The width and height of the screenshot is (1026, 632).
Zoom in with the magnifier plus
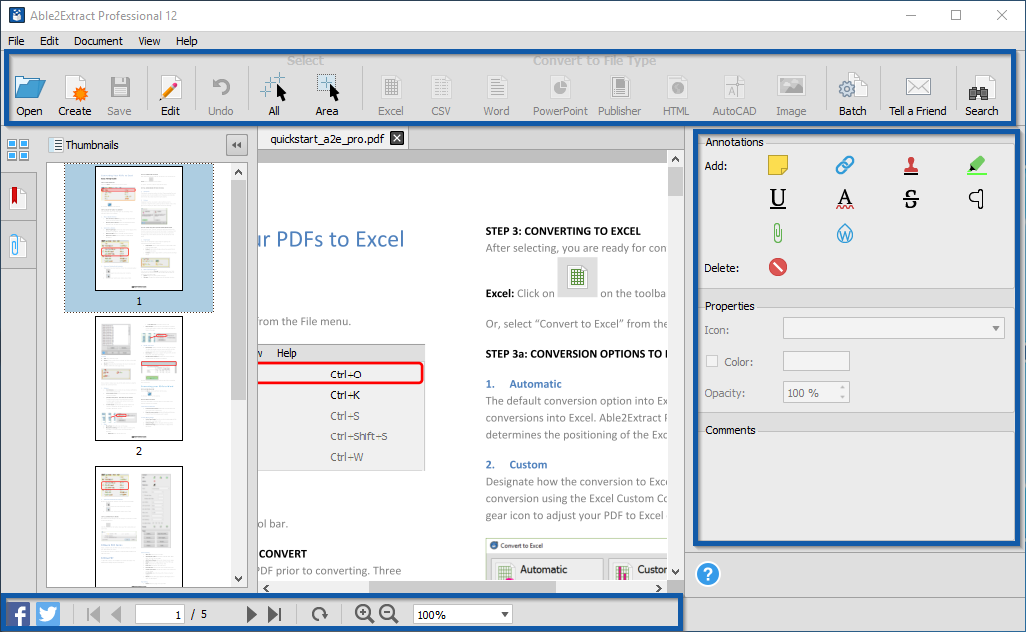[x=364, y=614]
